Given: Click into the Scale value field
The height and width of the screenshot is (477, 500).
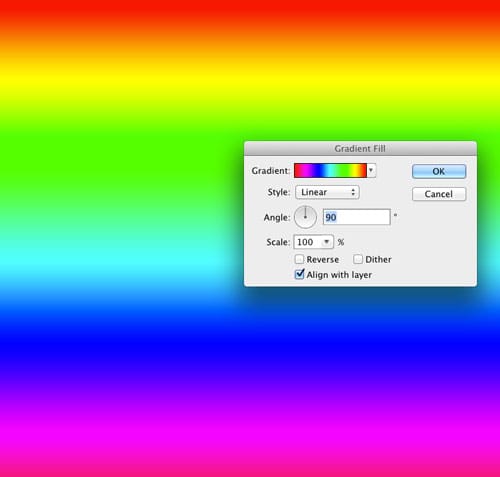Looking at the screenshot, I should coord(308,242).
